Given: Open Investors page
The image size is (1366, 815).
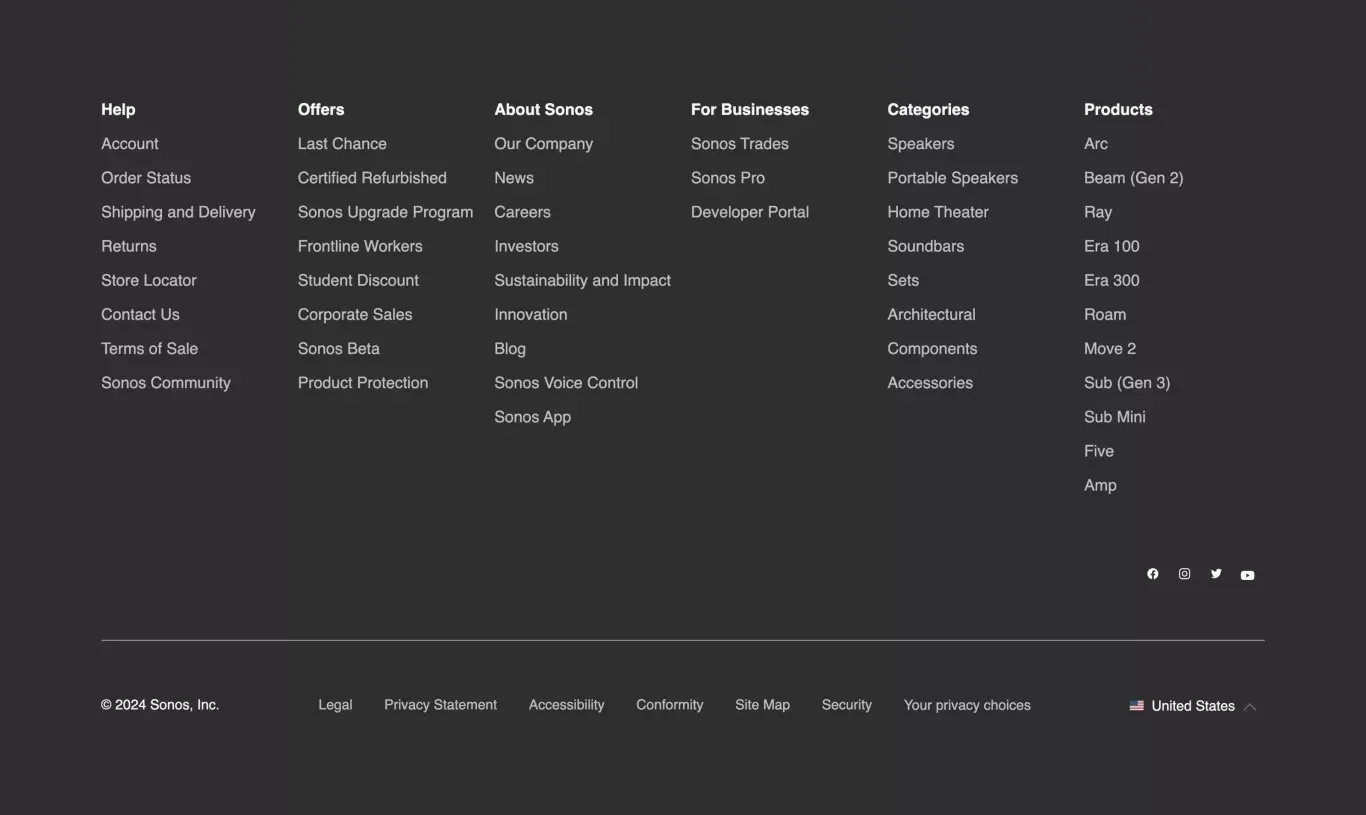Looking at the screenshot, I should coord(526,246).
